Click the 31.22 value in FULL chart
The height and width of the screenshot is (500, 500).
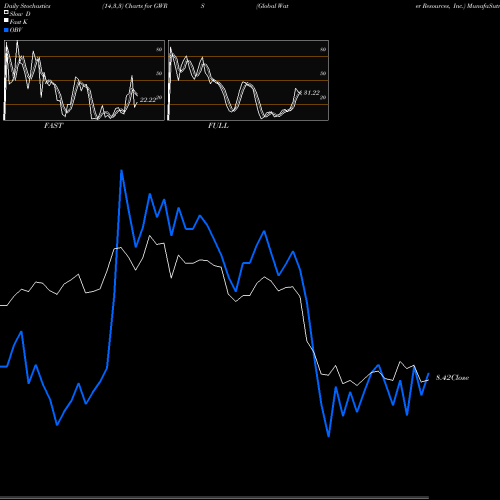[x=312, y=93]
